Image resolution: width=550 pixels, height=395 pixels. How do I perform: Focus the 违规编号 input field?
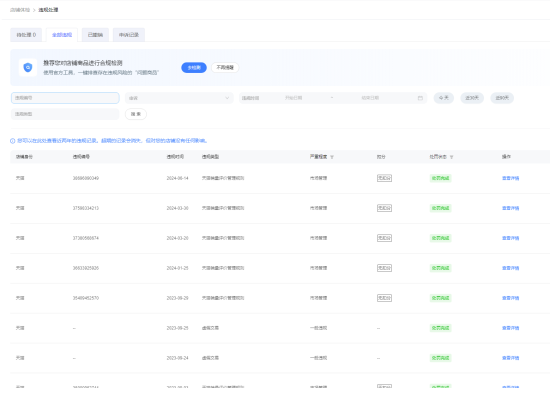pos(65,98)
